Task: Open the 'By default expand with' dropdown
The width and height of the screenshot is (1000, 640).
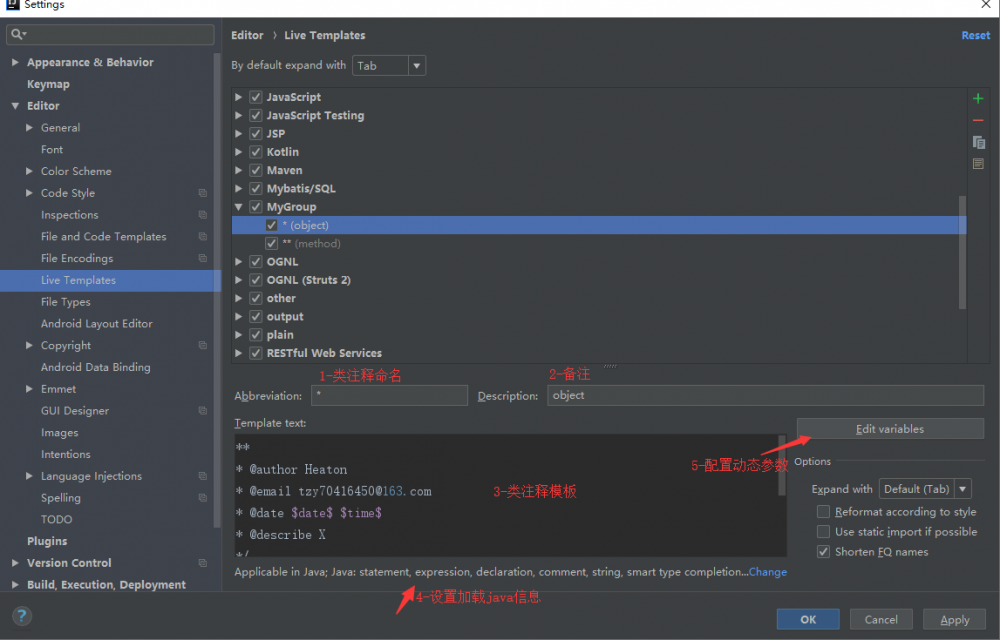Action: (x=417, y=65)
